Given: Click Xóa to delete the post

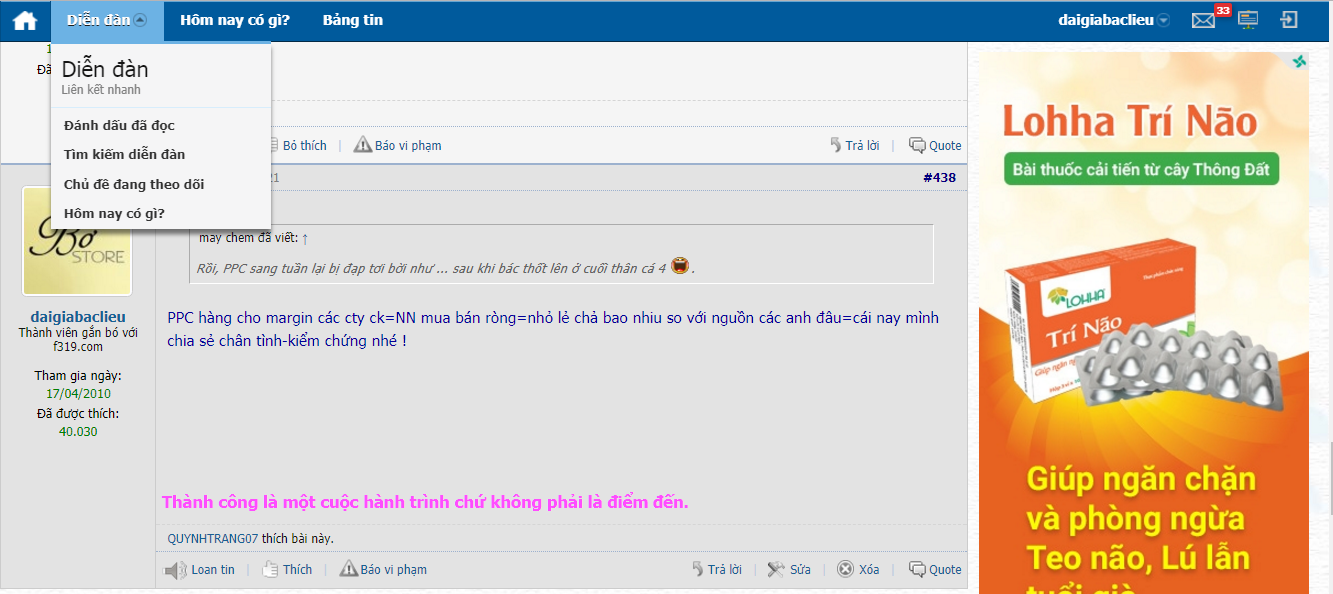Looking at the screenshot, I should (x=858, y=569).
